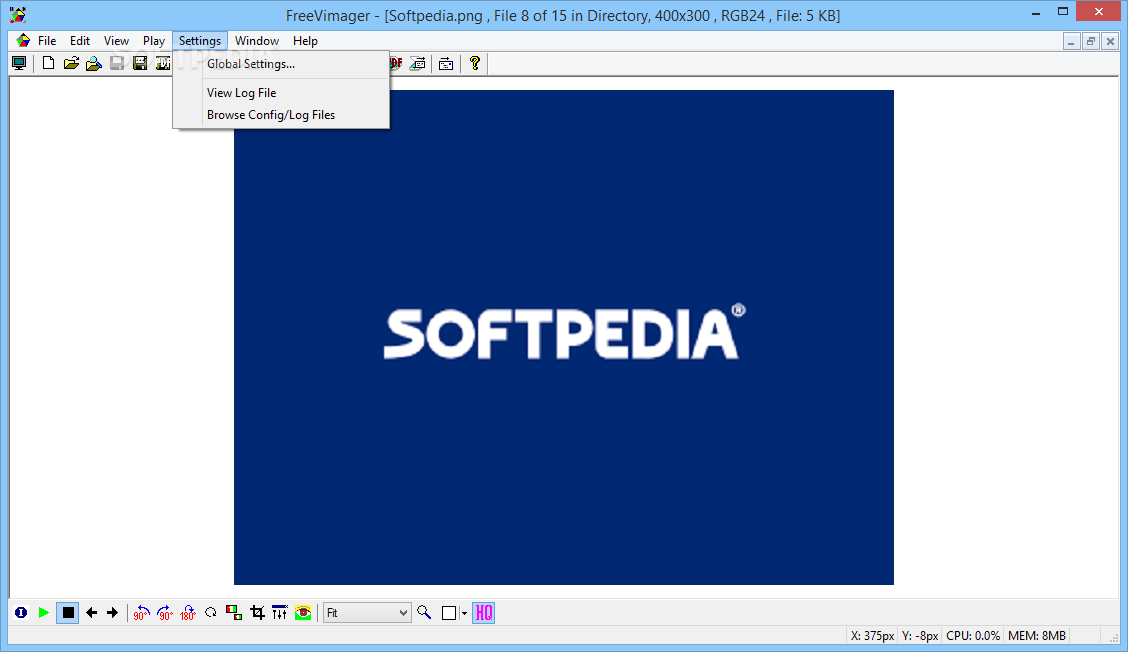The image size is (1128, 652).
Task: Select View Log File menu entry
Action: pyautogui.click(x=281, y=93)
